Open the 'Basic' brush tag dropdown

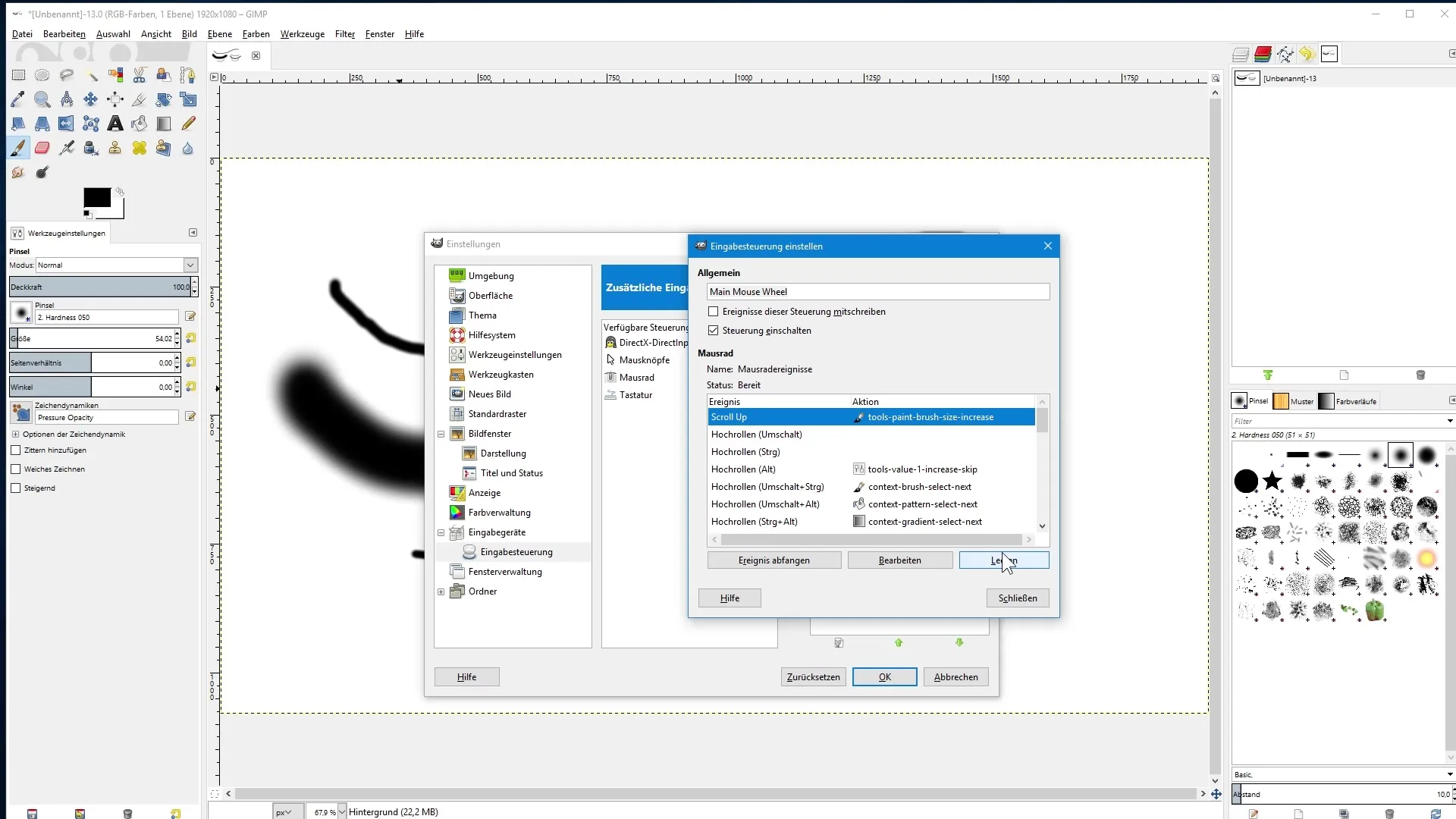tap(1449, 775)
